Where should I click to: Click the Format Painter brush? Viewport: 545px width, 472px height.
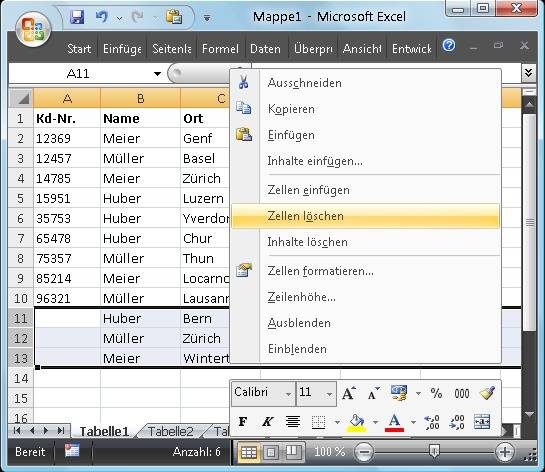coord(487,393)
